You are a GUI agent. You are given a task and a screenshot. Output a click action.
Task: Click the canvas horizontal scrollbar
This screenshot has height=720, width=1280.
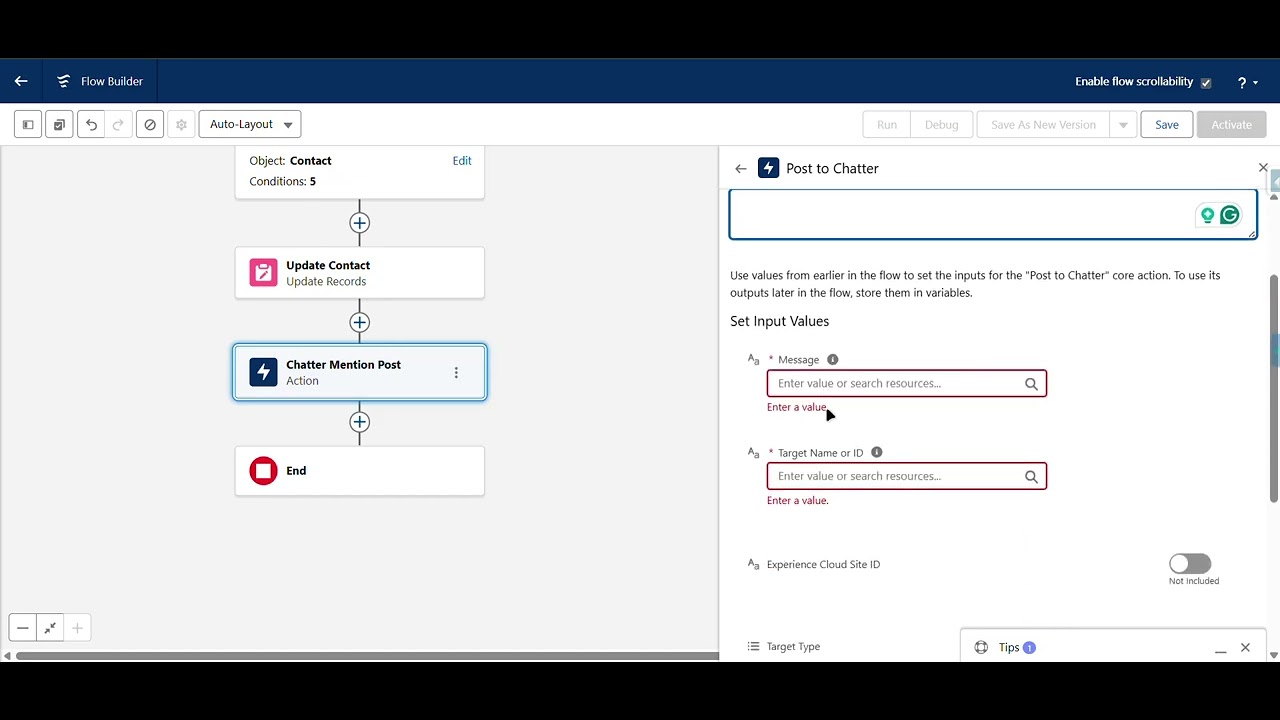366,656
